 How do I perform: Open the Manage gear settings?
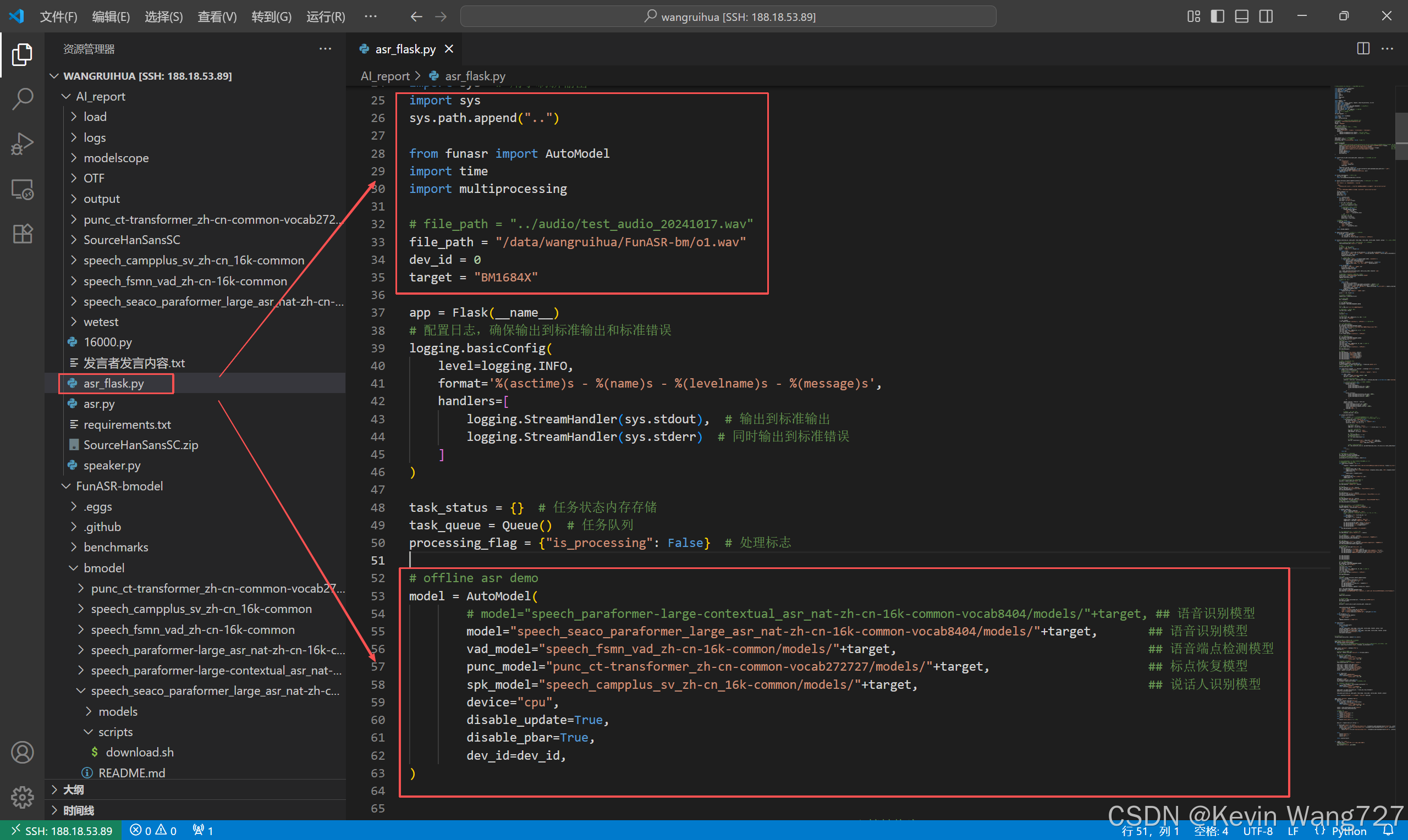tap(22, 797)
